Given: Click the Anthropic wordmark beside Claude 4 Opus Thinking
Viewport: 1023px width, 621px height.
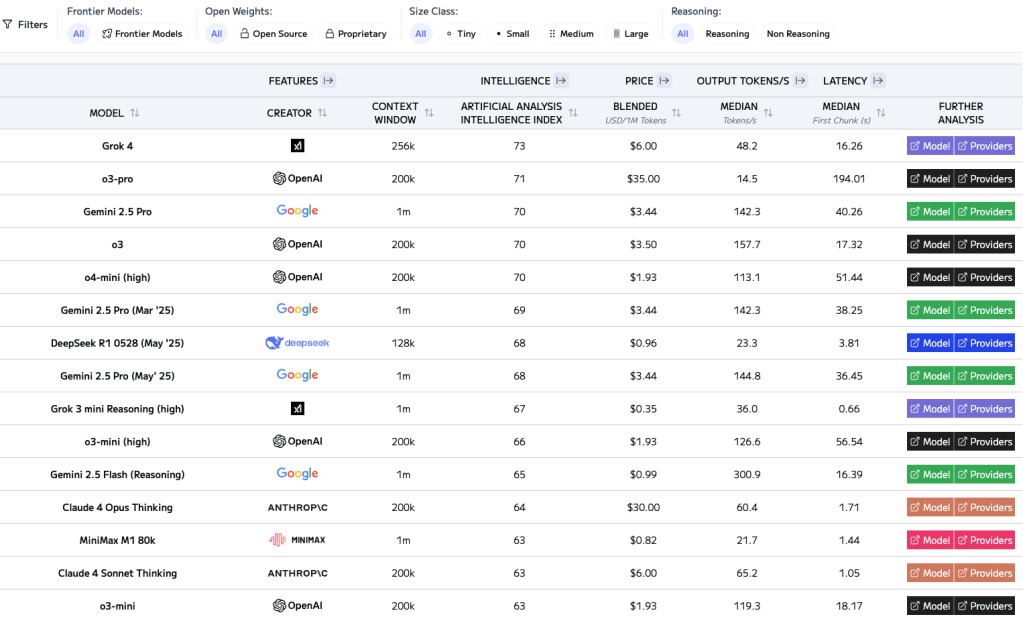Looking at the screenshot, I should point(296,507).
